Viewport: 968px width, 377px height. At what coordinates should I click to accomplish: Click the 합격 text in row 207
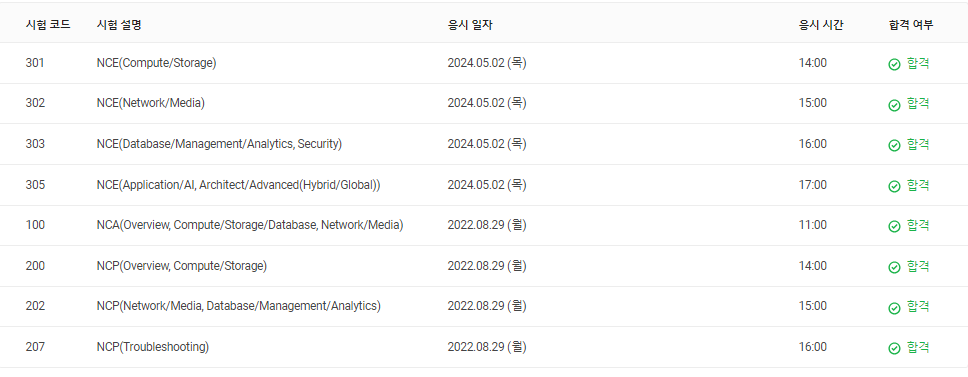(918, 347)
